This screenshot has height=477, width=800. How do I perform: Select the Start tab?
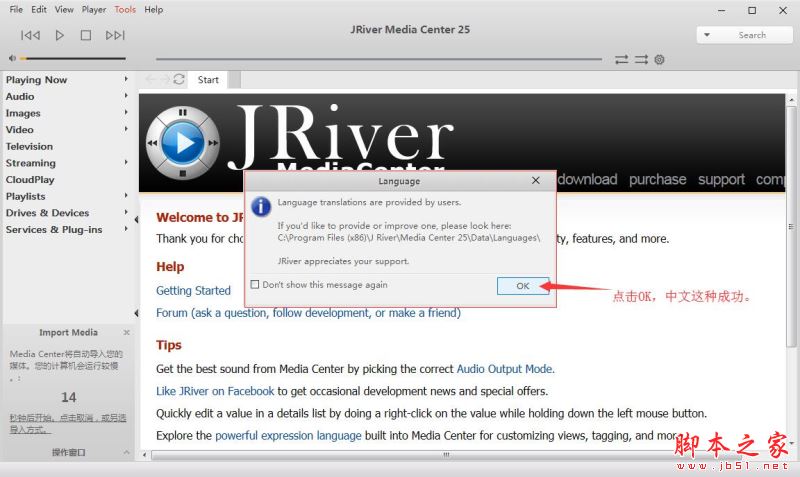coord(208,80)
